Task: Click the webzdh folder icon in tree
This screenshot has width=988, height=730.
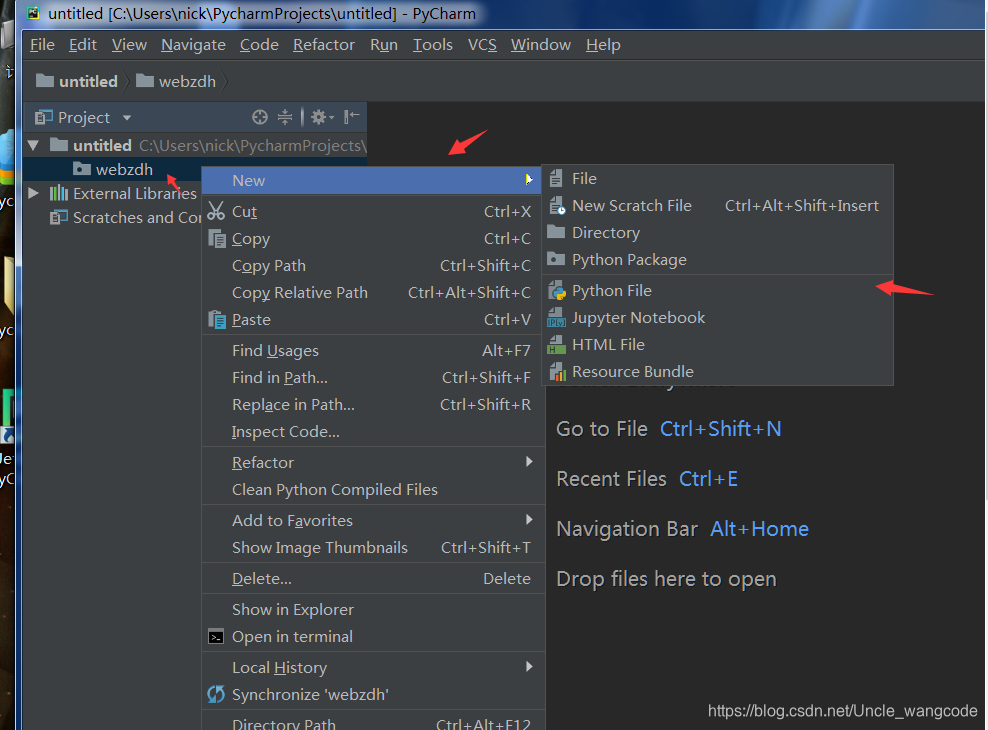Action: pos(81,169)
